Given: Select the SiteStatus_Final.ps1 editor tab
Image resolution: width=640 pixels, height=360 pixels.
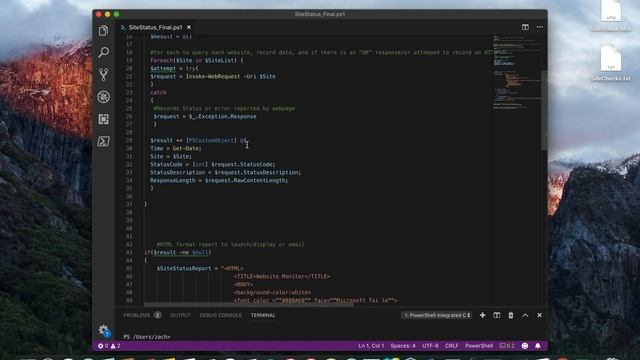Looking at the screenshot, I should tap(155, 27).
